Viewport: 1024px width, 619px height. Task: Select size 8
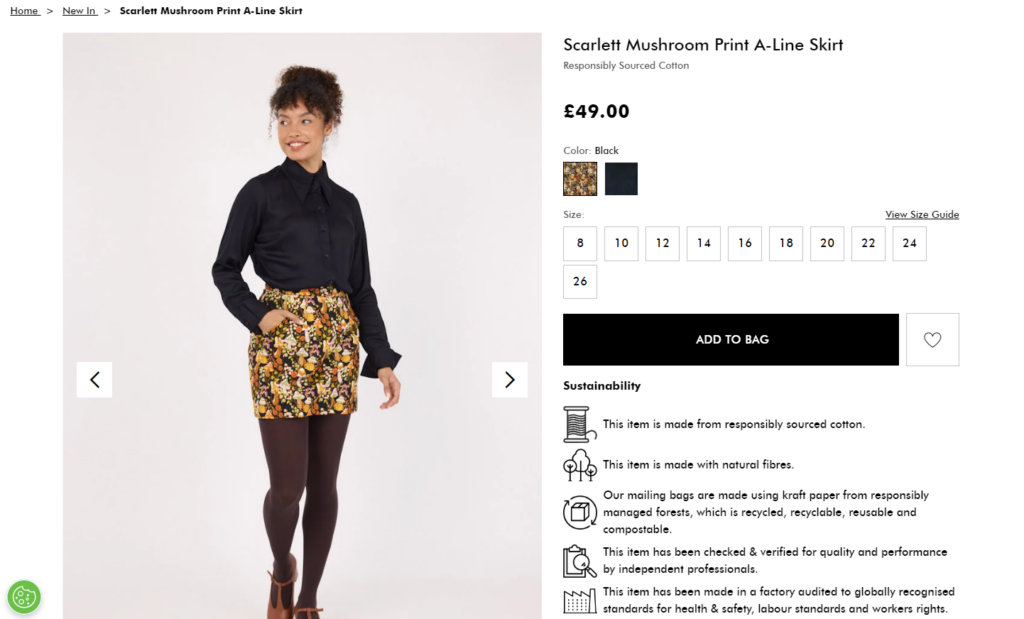coord(580,243)
